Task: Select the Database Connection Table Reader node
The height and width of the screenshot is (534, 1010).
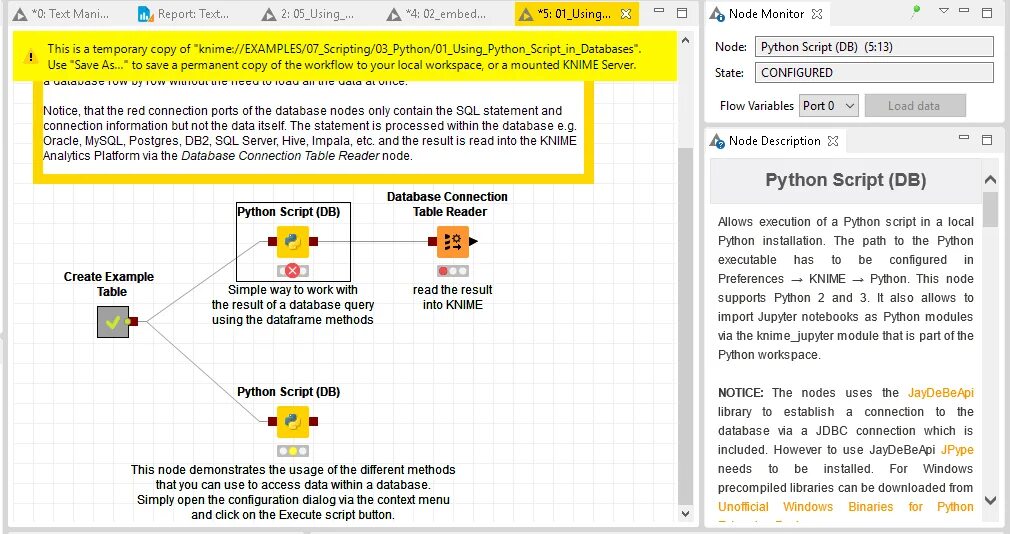Action: [453, 242]
